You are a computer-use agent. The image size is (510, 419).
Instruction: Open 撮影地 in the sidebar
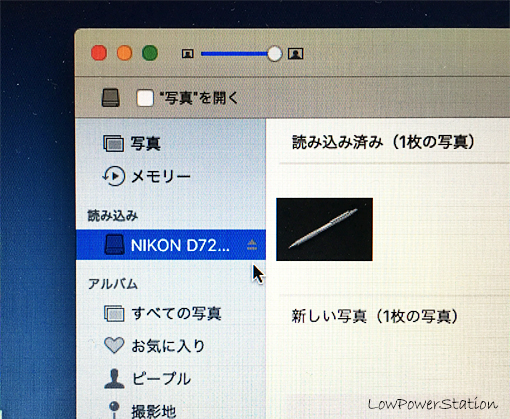pos(171,410)
